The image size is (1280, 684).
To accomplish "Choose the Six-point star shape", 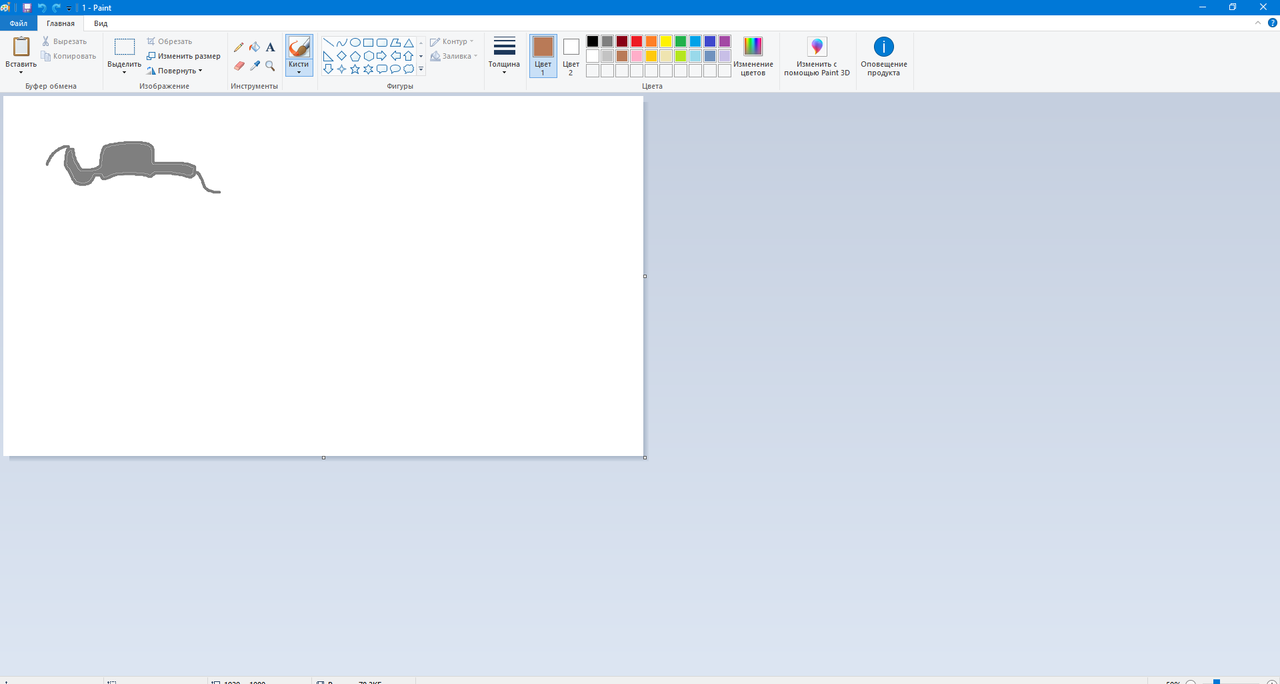I will click(x=368, y=69).
